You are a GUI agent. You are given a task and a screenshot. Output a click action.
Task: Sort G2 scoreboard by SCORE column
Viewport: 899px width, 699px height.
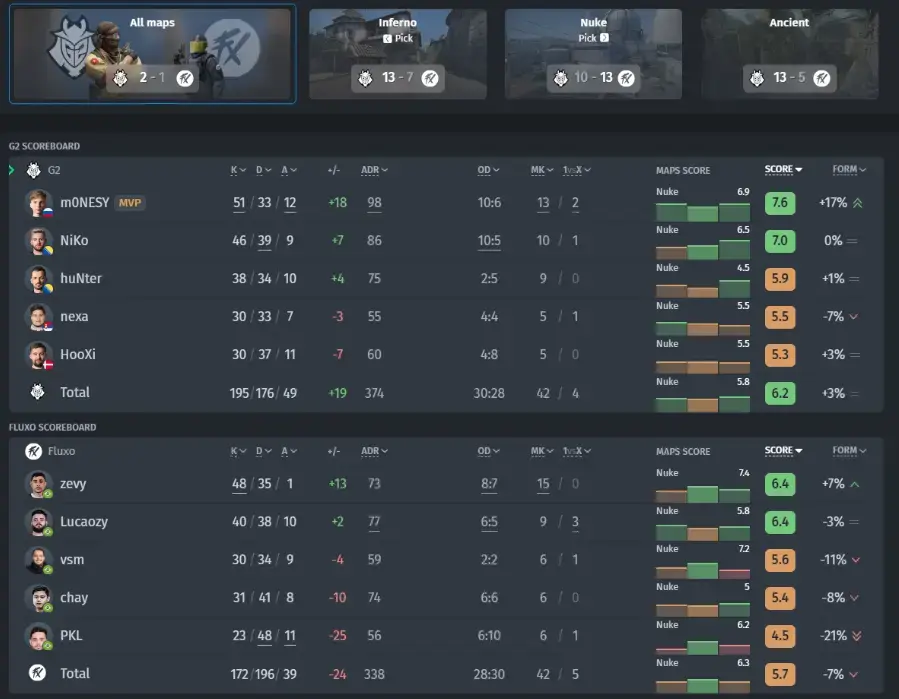(x=783, y=169)
